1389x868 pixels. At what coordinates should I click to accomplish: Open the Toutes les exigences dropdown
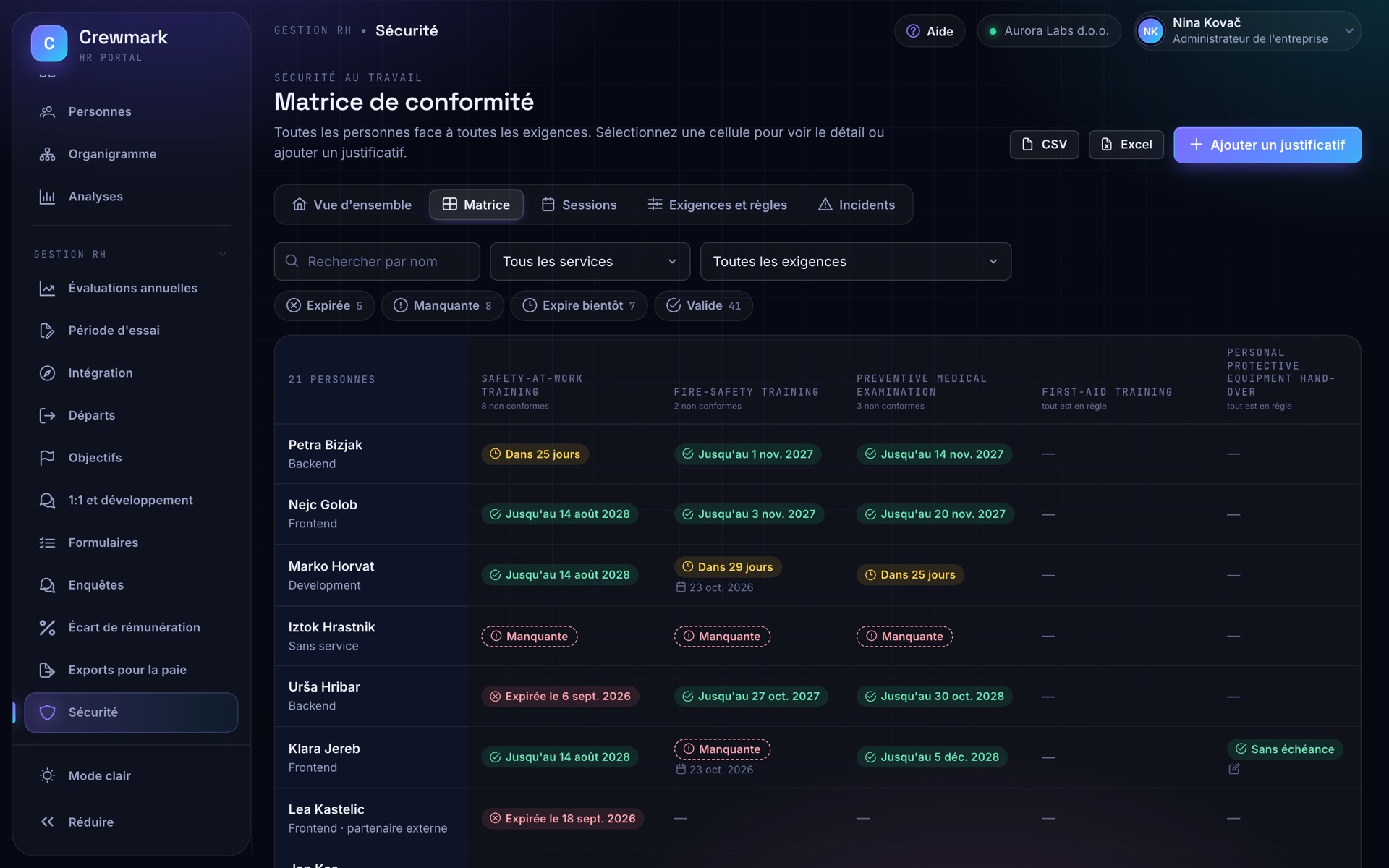coord(855,261)
